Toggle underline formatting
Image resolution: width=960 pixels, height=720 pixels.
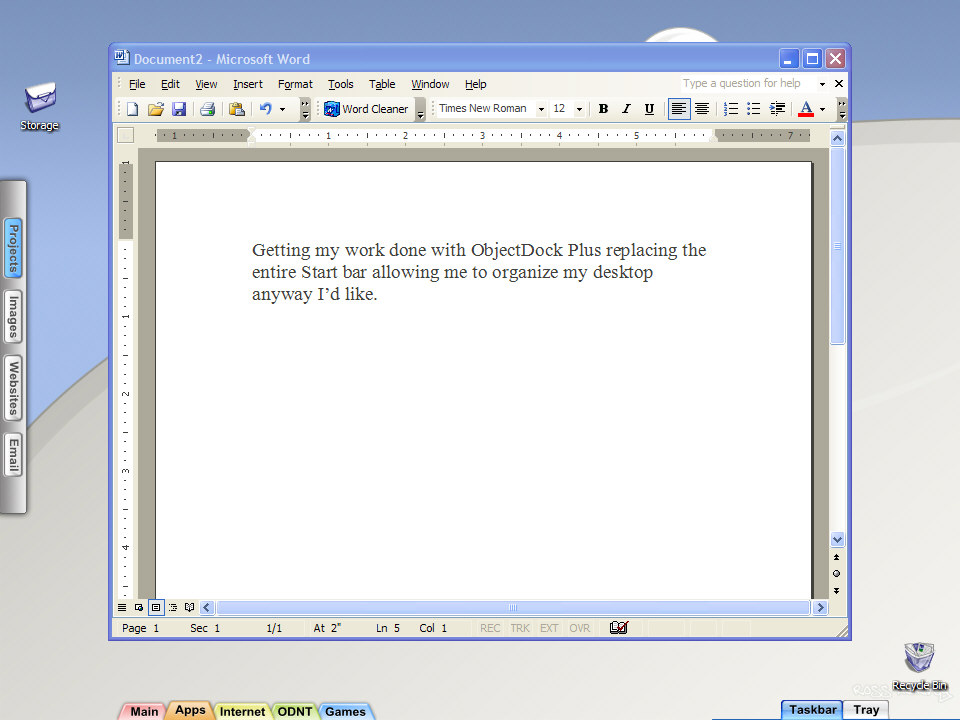tap(649, 109)
